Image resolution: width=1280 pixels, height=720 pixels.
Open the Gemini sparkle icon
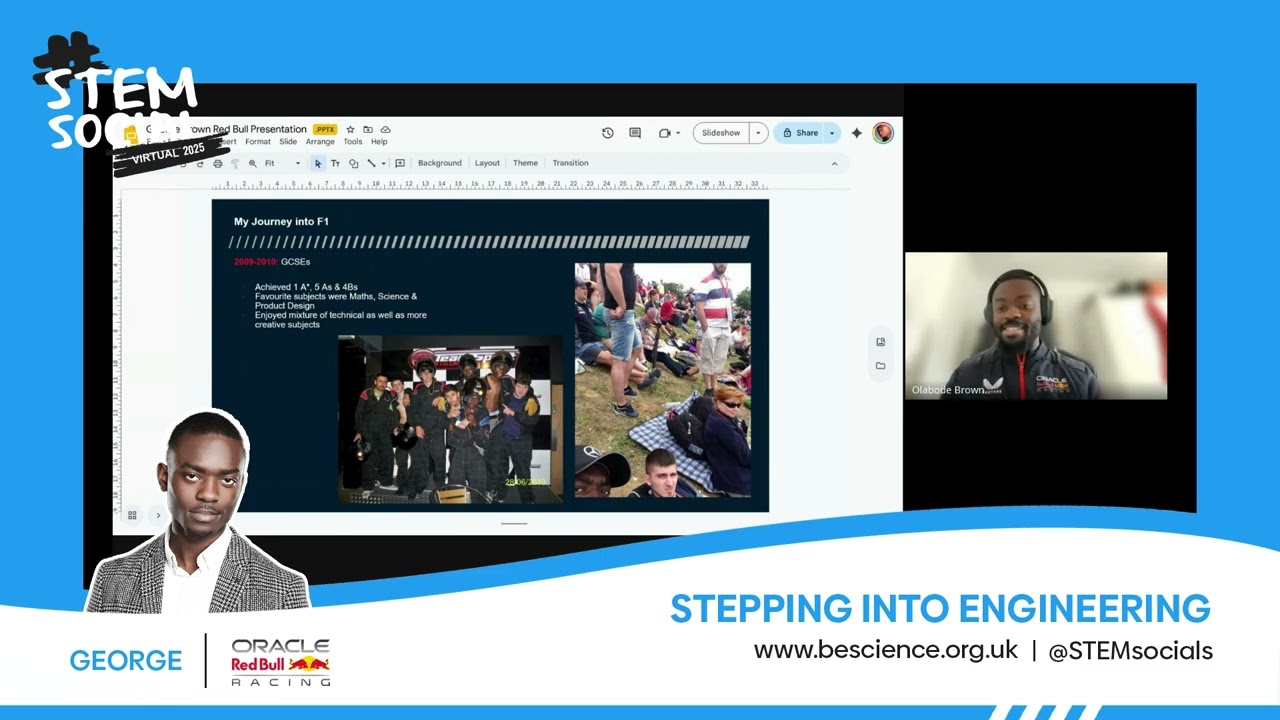pos(856,133)
